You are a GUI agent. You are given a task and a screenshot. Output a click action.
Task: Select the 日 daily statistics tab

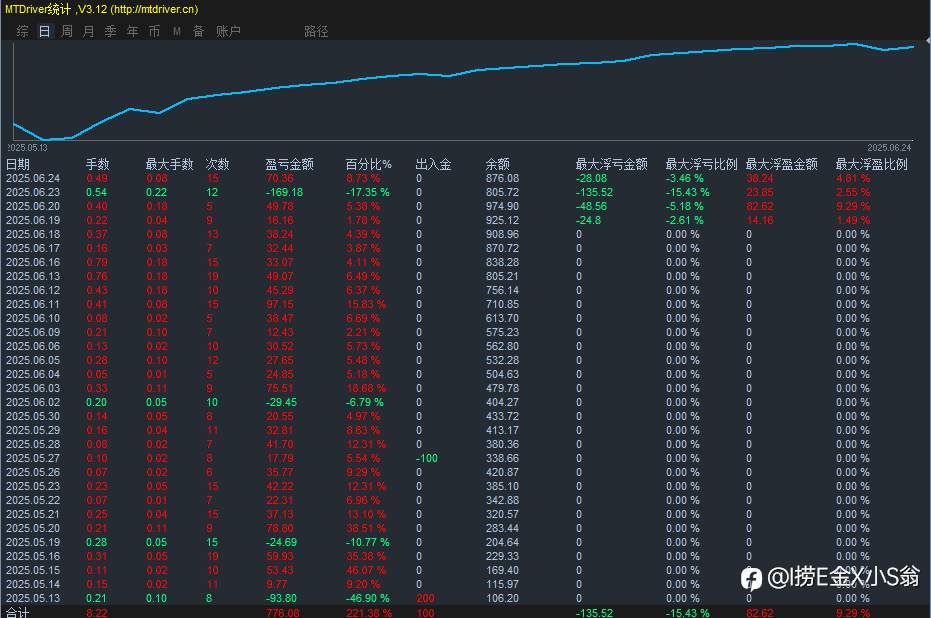coord(45,31)
